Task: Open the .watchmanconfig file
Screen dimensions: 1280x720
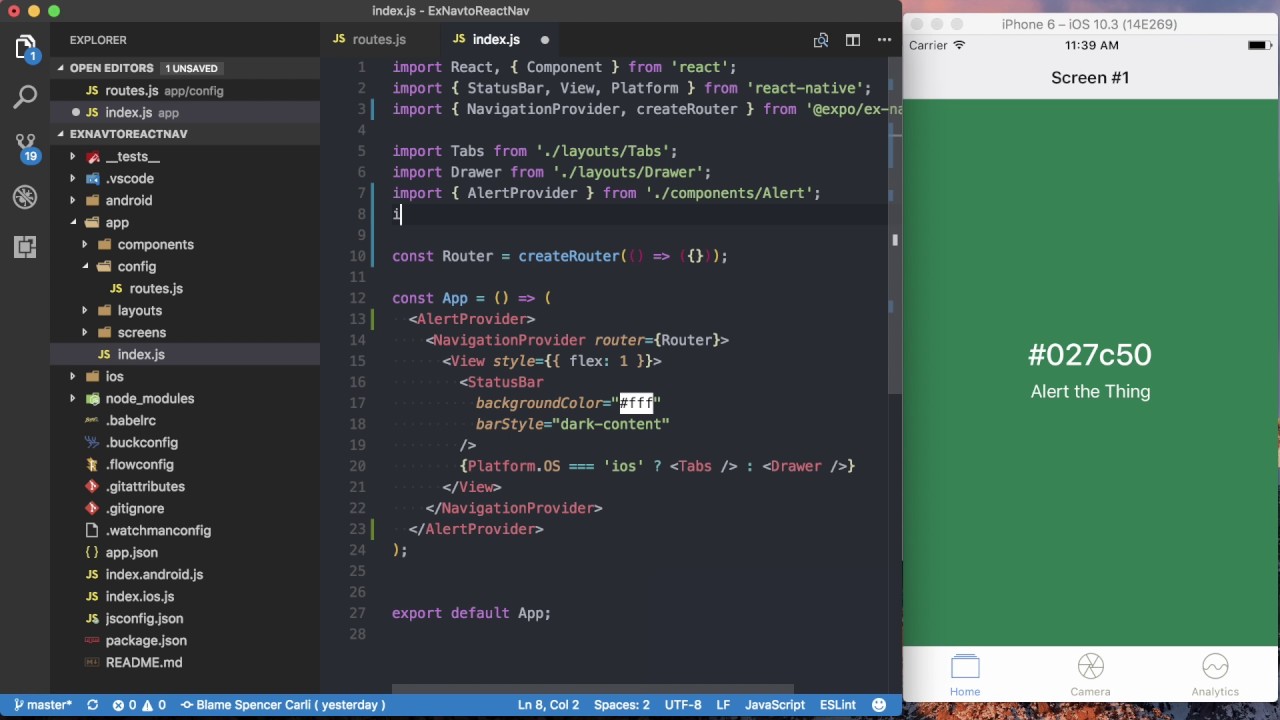Action: coord(158,531)
